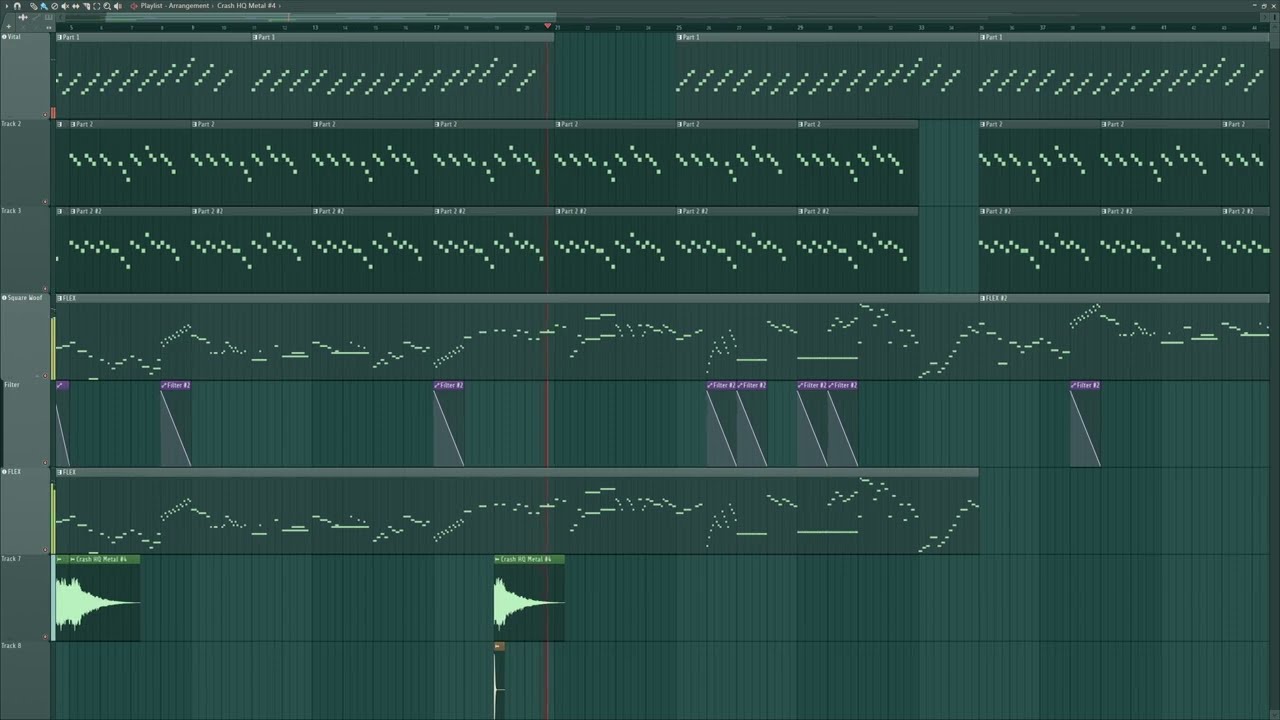Image resolution: width=1280 pixels, height=720 pixels.
Task: Open the playlist options menu arrow
Action: click(x=5, y=6)
